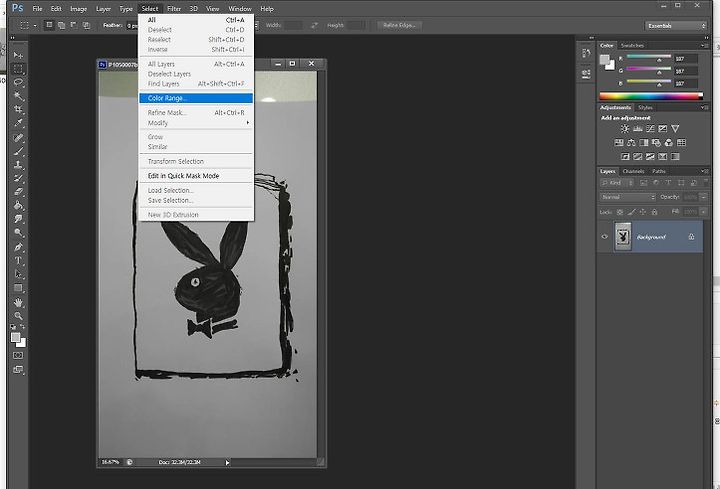This screenshot has width=720, height=489.
Task: Open the Layers panel options menu
Action: (703, 171)
